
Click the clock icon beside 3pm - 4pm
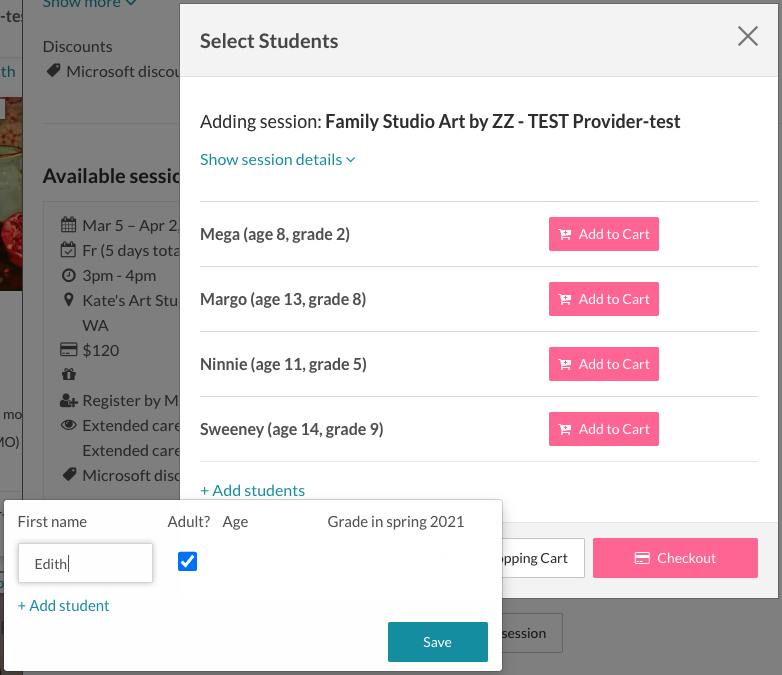click(x=69, y=275)
